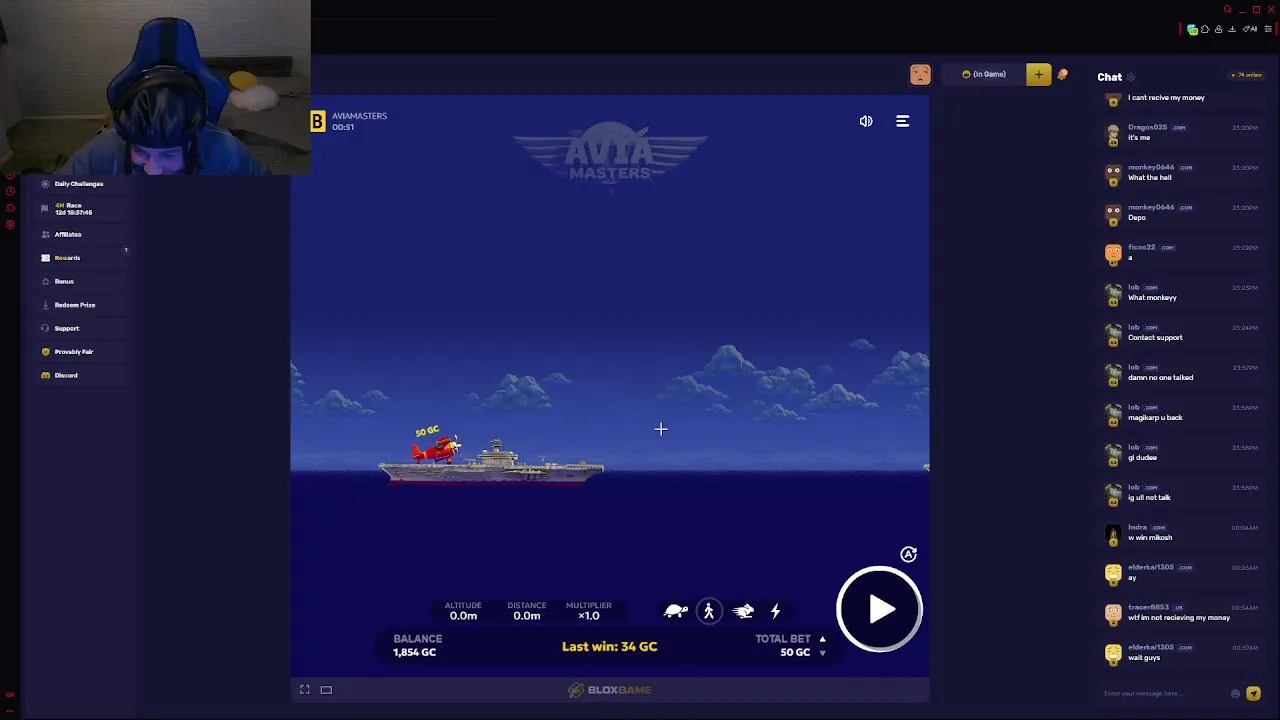Open the notifications icon beside plus button
Screen dimensions: 1280x720
1062,75
